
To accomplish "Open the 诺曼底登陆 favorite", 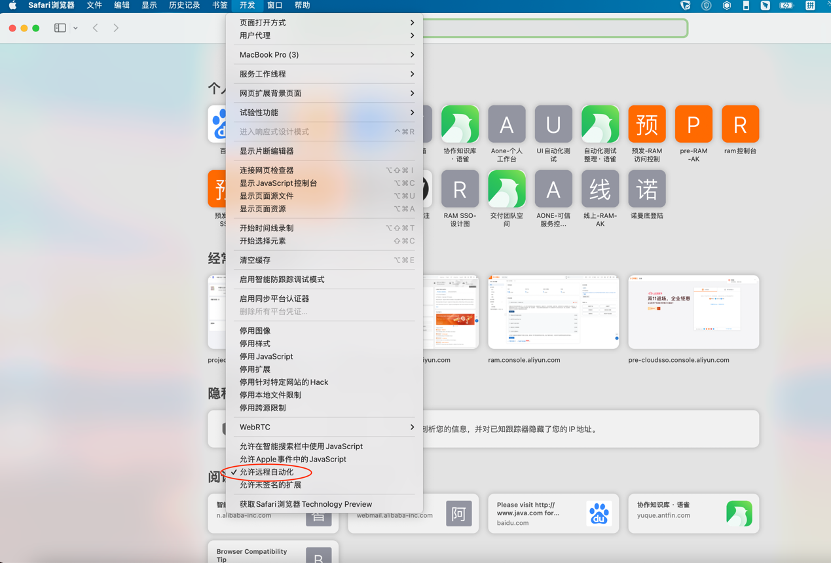I will tap(647, 189).
